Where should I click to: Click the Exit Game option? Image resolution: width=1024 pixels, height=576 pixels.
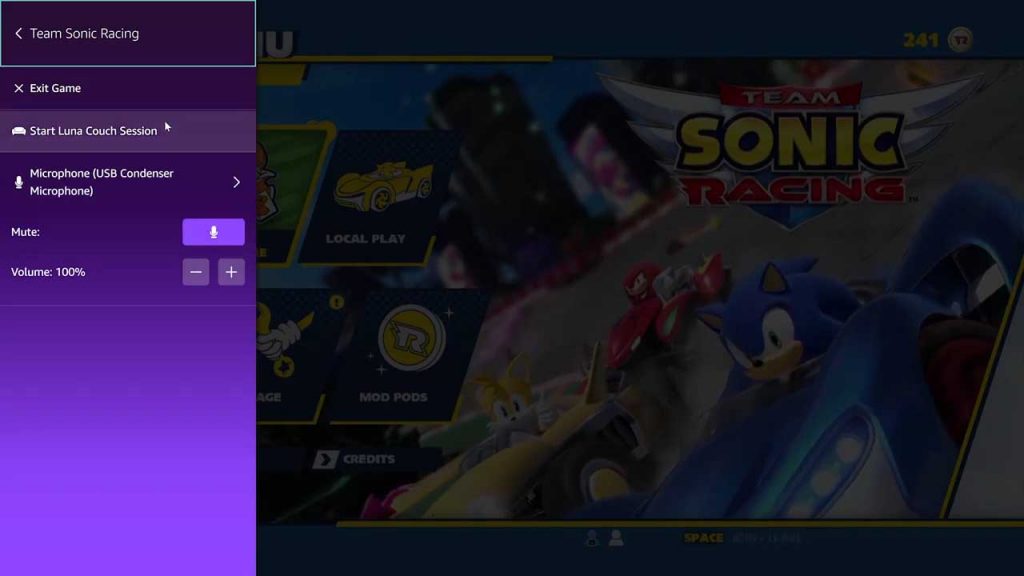point(128,88)
